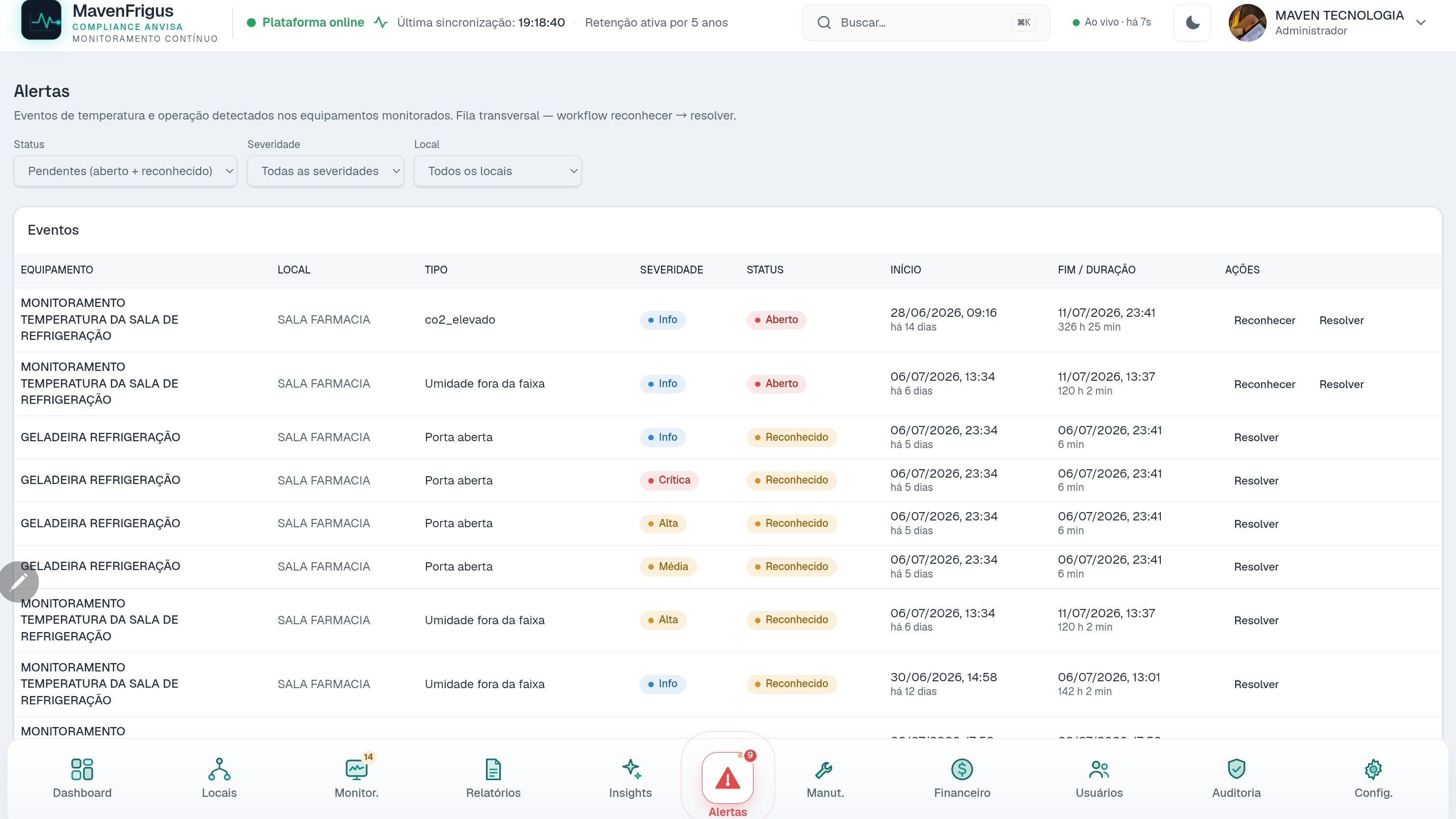
Task: Click Reconhecer on the co2_elevado alert
Action: click(1264, 320)
